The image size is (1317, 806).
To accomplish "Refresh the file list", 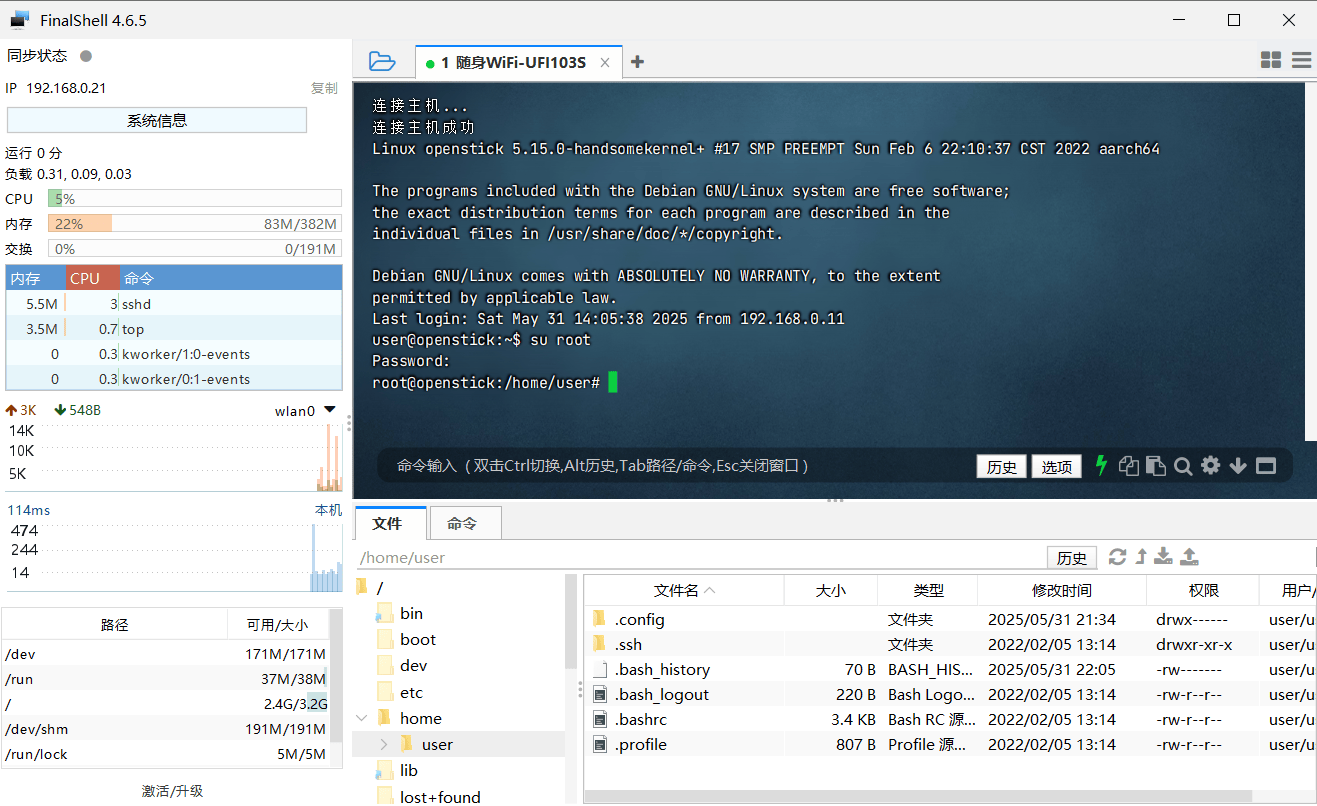I will 1117,557.
